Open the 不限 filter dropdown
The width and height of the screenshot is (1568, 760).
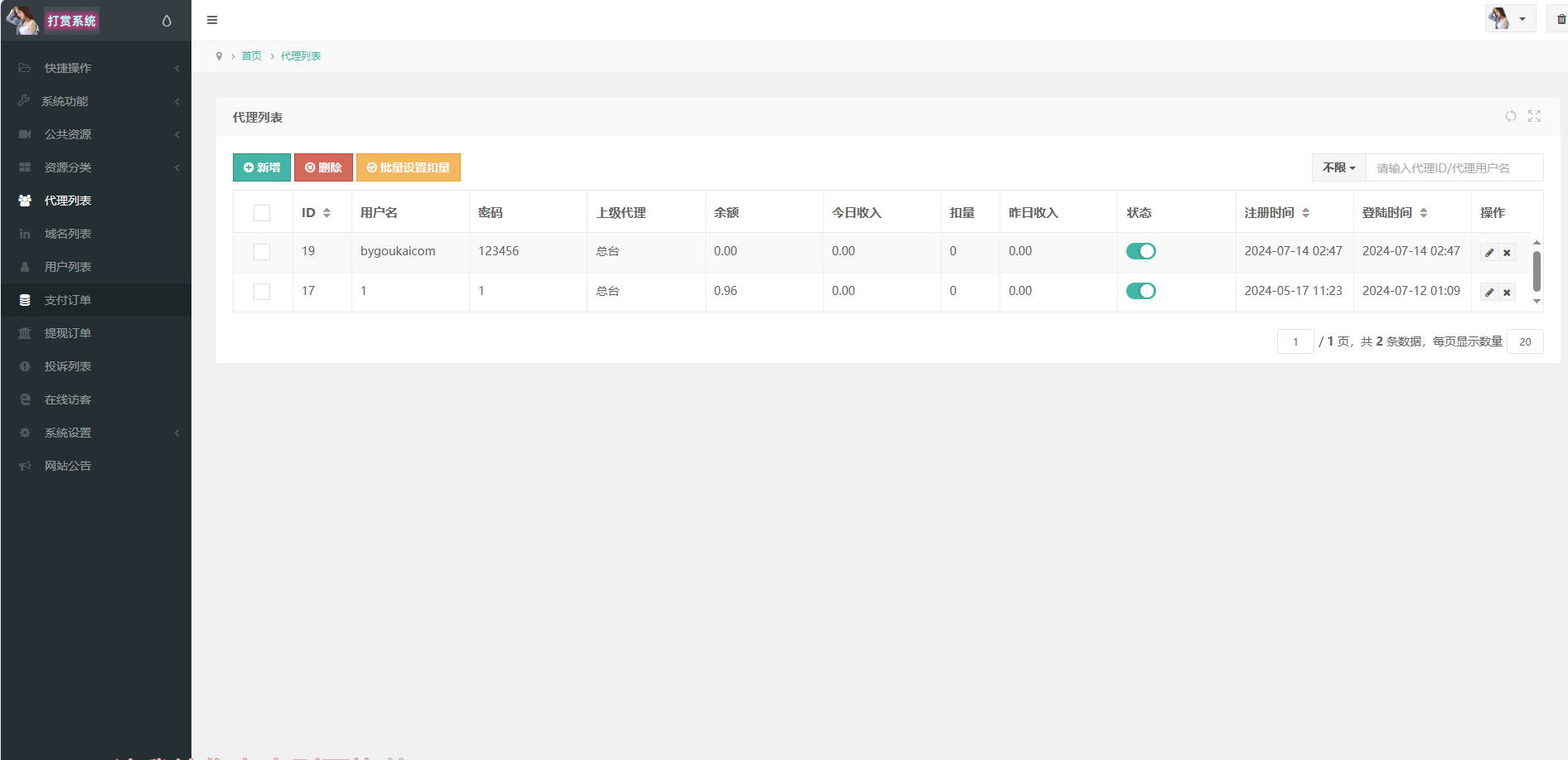[x=1338, y=167]
